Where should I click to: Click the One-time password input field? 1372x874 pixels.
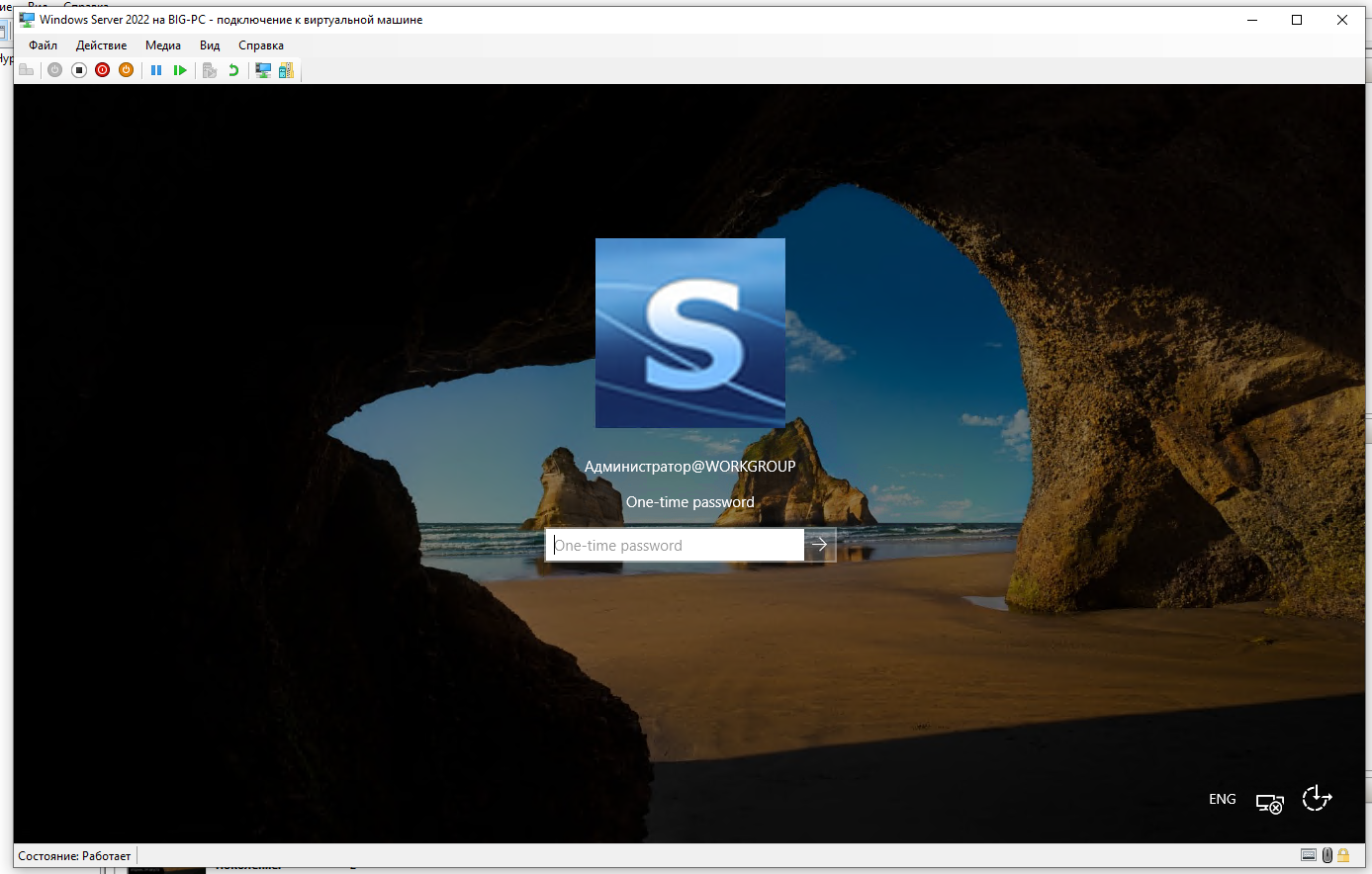pyautogui.click(x=673, y=545)
